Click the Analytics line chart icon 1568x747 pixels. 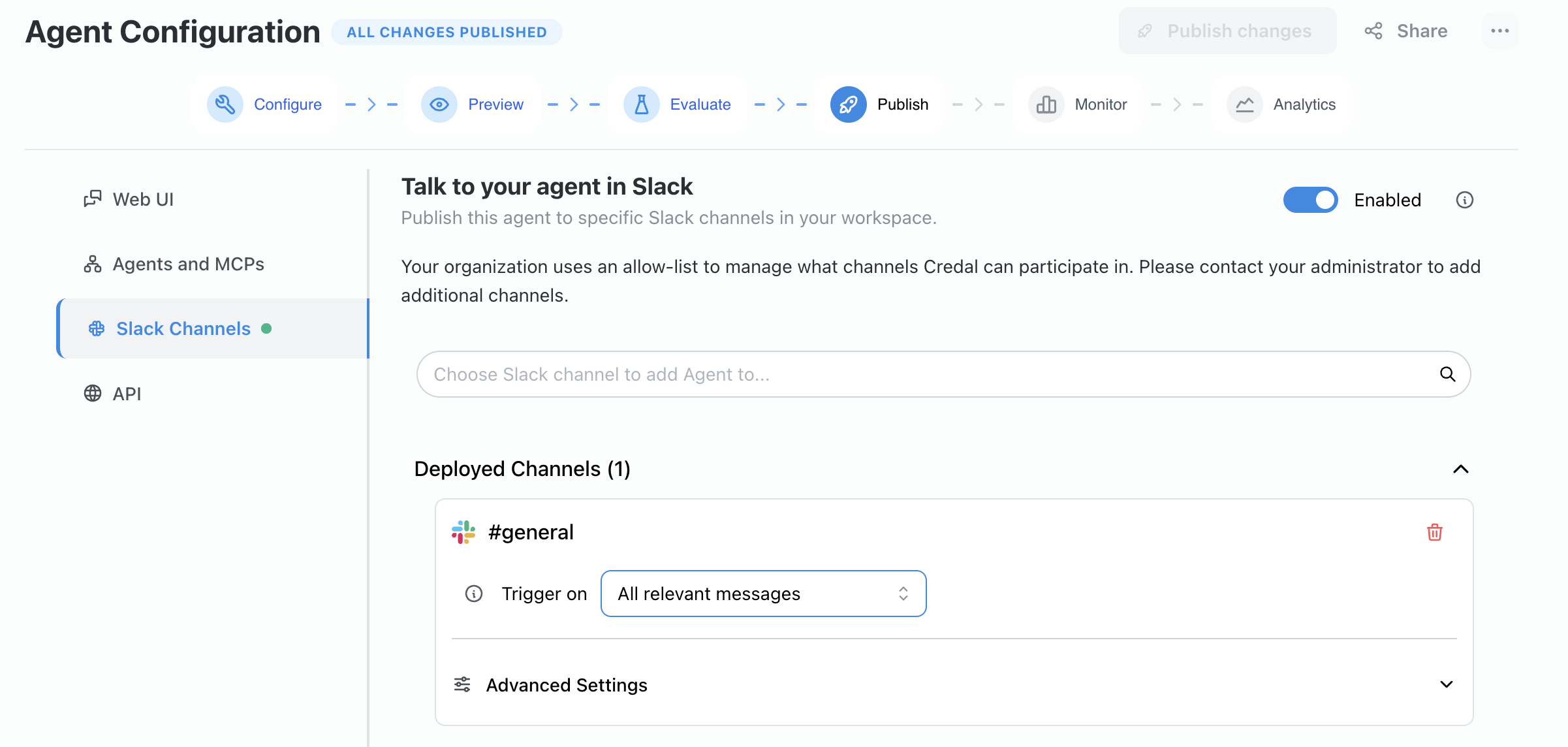click(x=1245, y=104)
